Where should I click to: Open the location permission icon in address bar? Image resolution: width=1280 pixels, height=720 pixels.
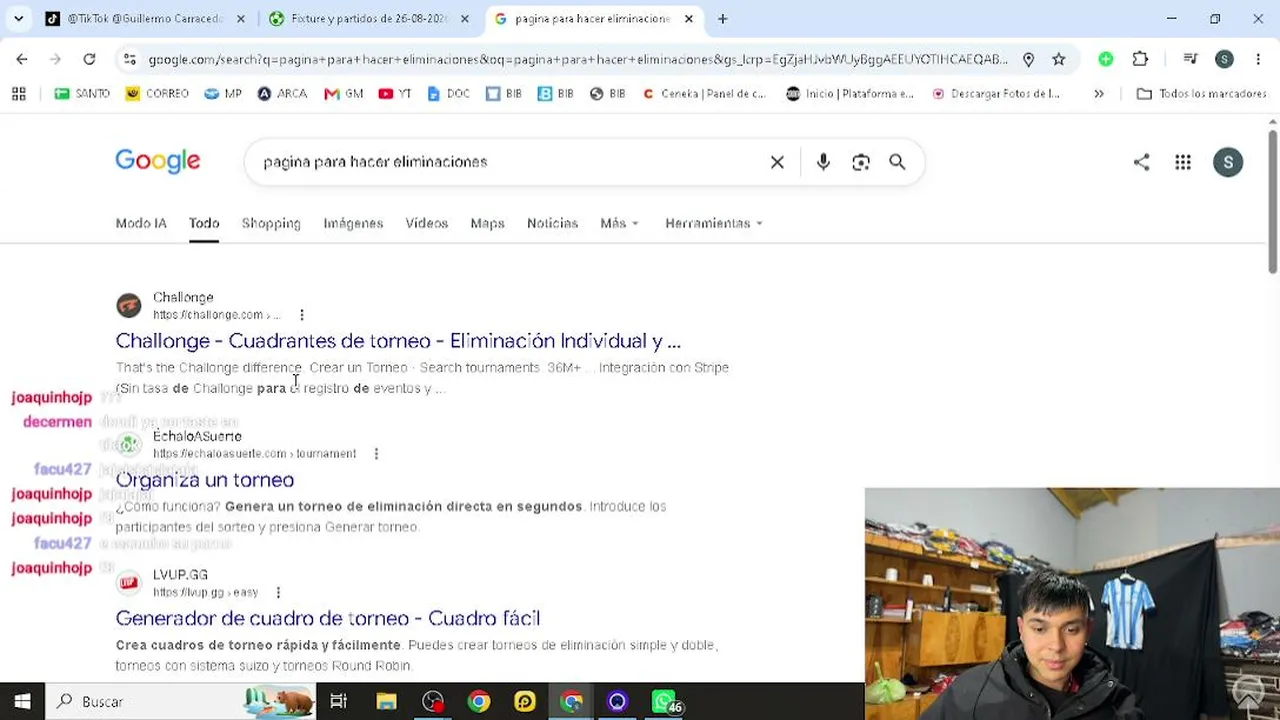tap(1028, 59)
